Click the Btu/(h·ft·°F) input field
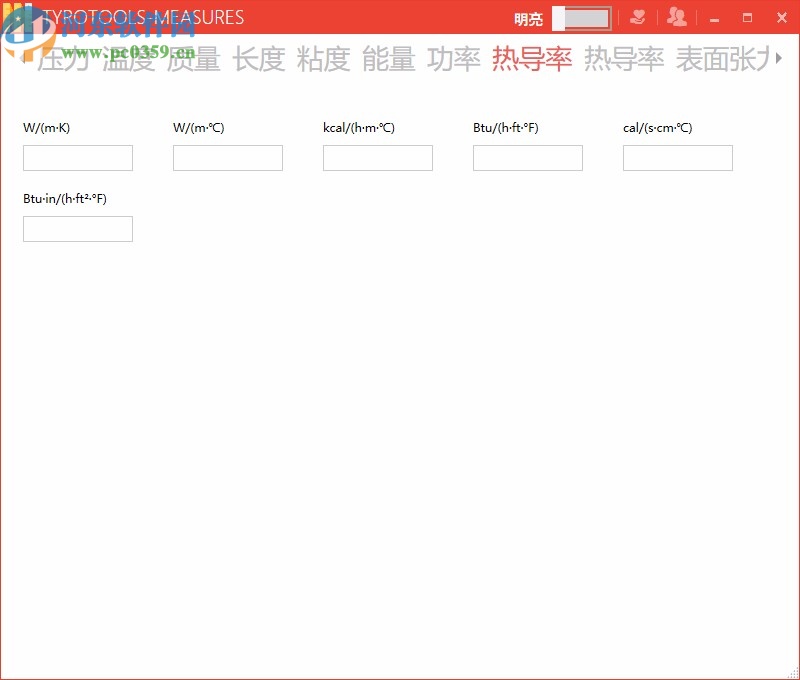 click(x=527, y=157)
